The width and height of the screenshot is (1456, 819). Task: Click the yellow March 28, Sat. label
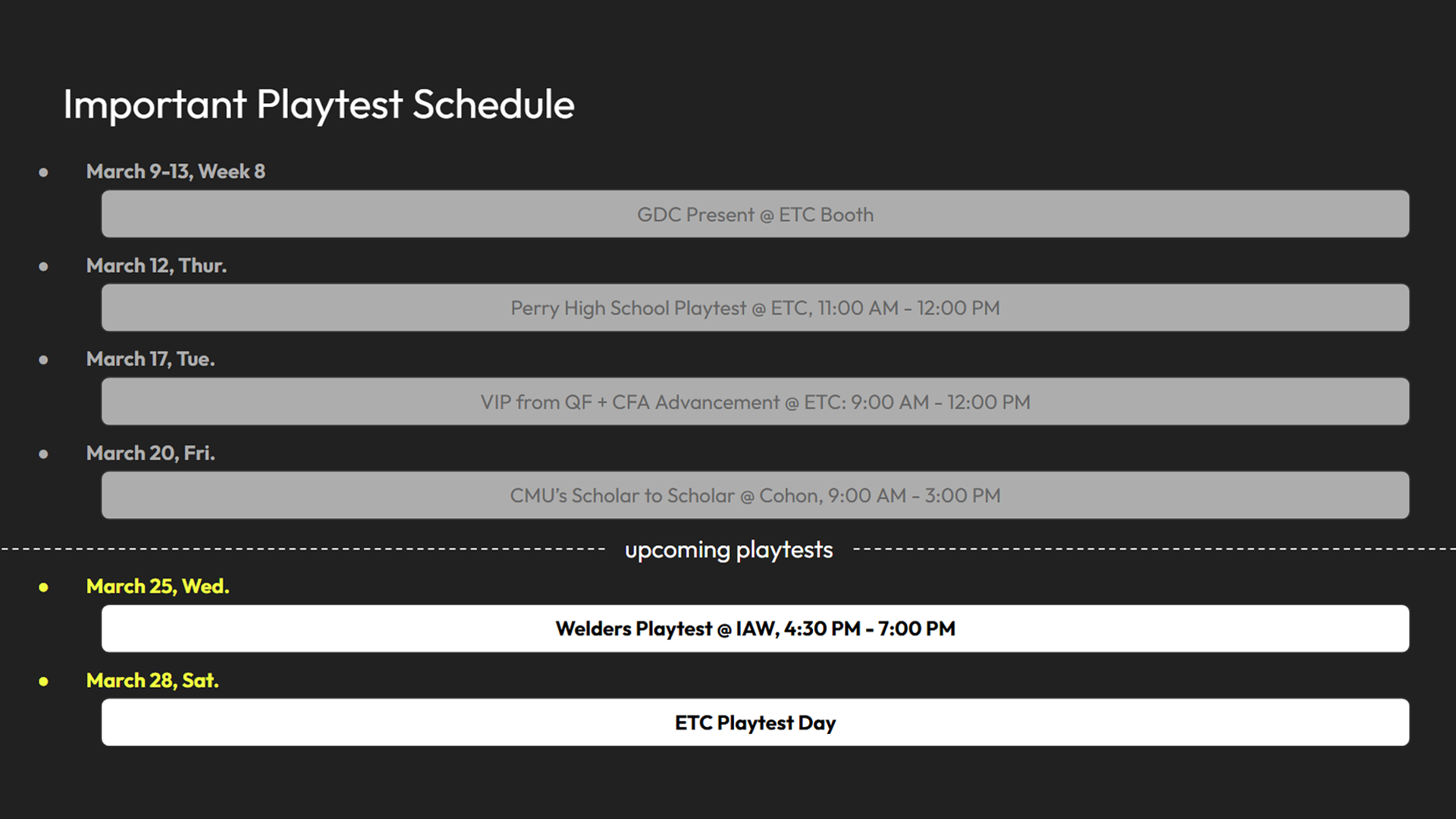(152, 680)
